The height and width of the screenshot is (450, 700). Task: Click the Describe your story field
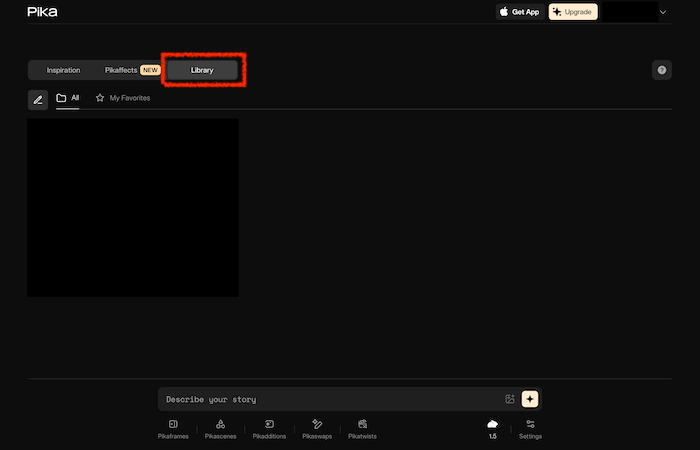(x=330, y=399)
